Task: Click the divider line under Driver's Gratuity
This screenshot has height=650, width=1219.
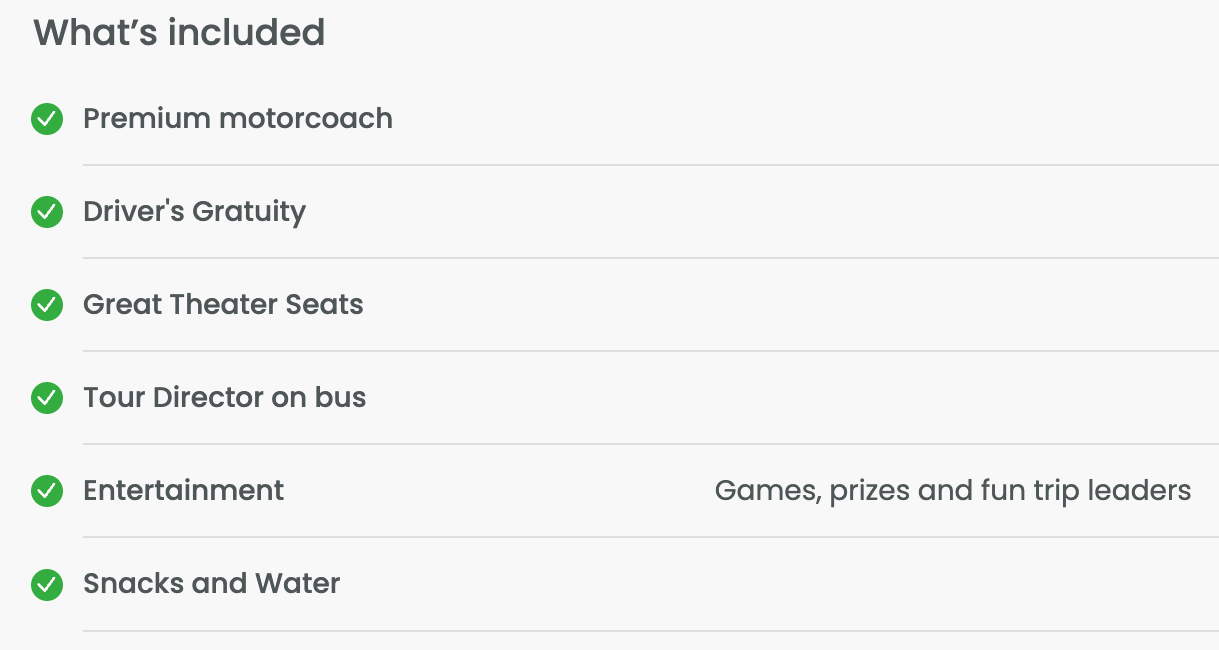Action: 650,258
